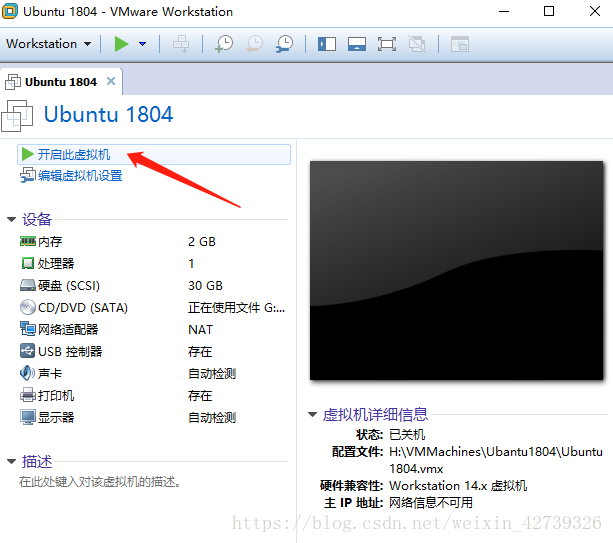Click the 打印机 printer icon

coord(28,395)
